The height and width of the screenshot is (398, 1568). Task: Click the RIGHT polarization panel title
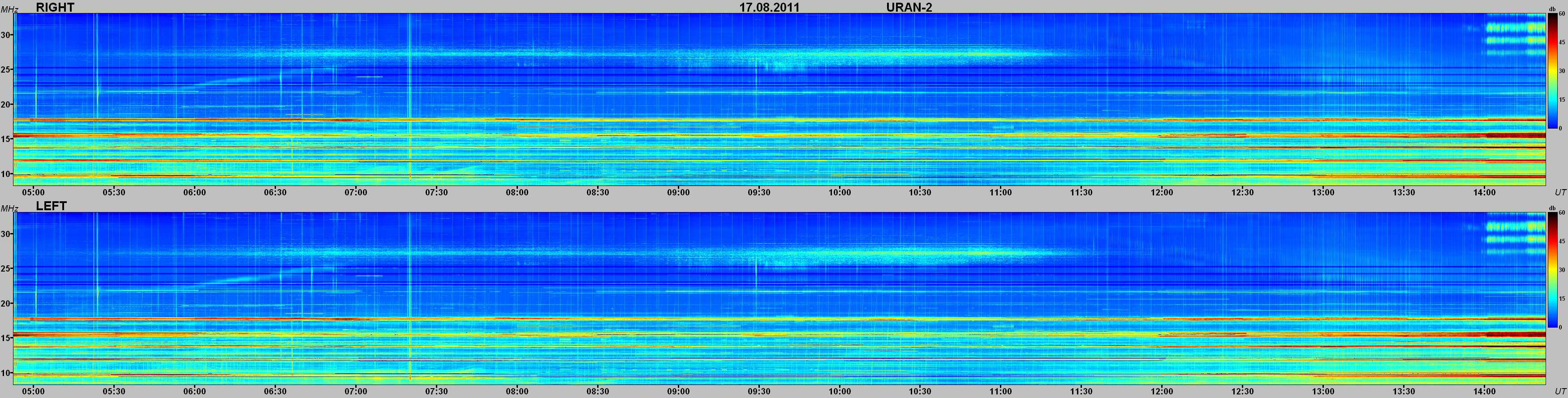coord(55,7)
